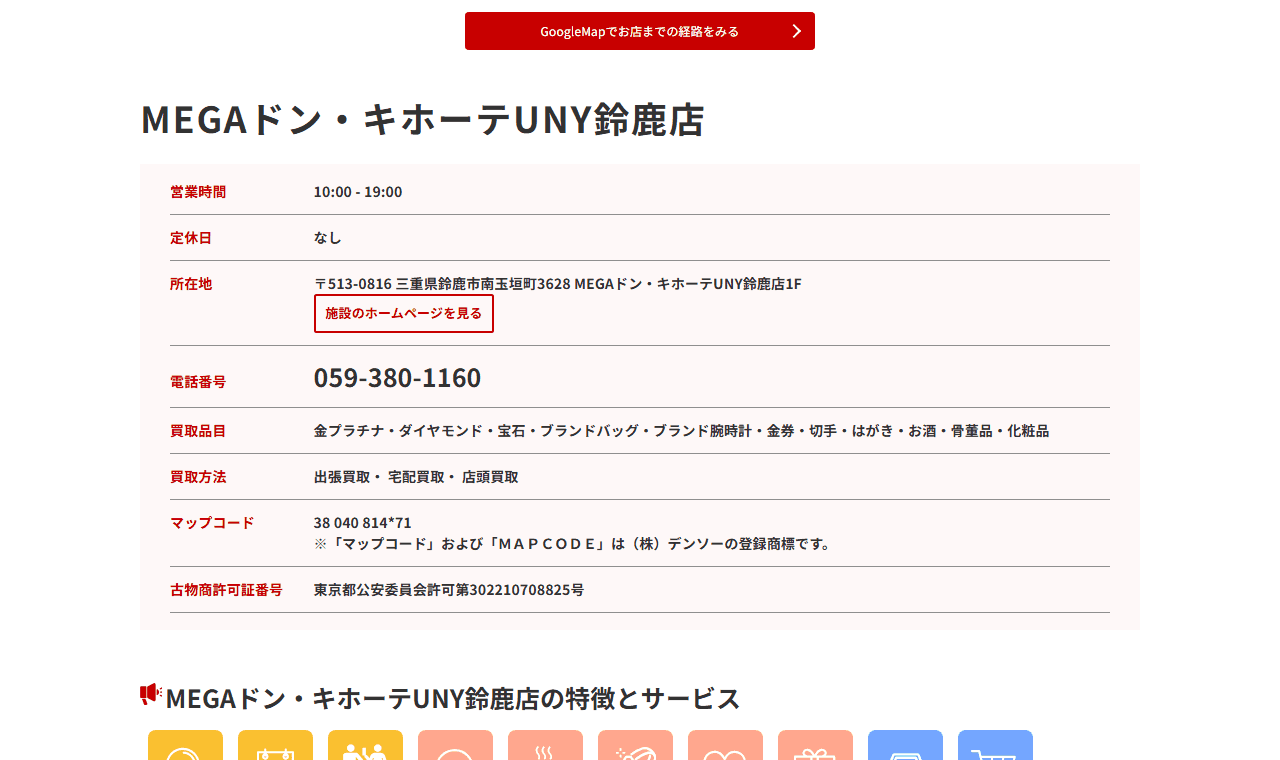Image resolution: width=1280 pixels, height=760 pixels.
Task: Click the business hours 10:00 - 19:00
Action: pyautogui.click(x=358, y=192)
